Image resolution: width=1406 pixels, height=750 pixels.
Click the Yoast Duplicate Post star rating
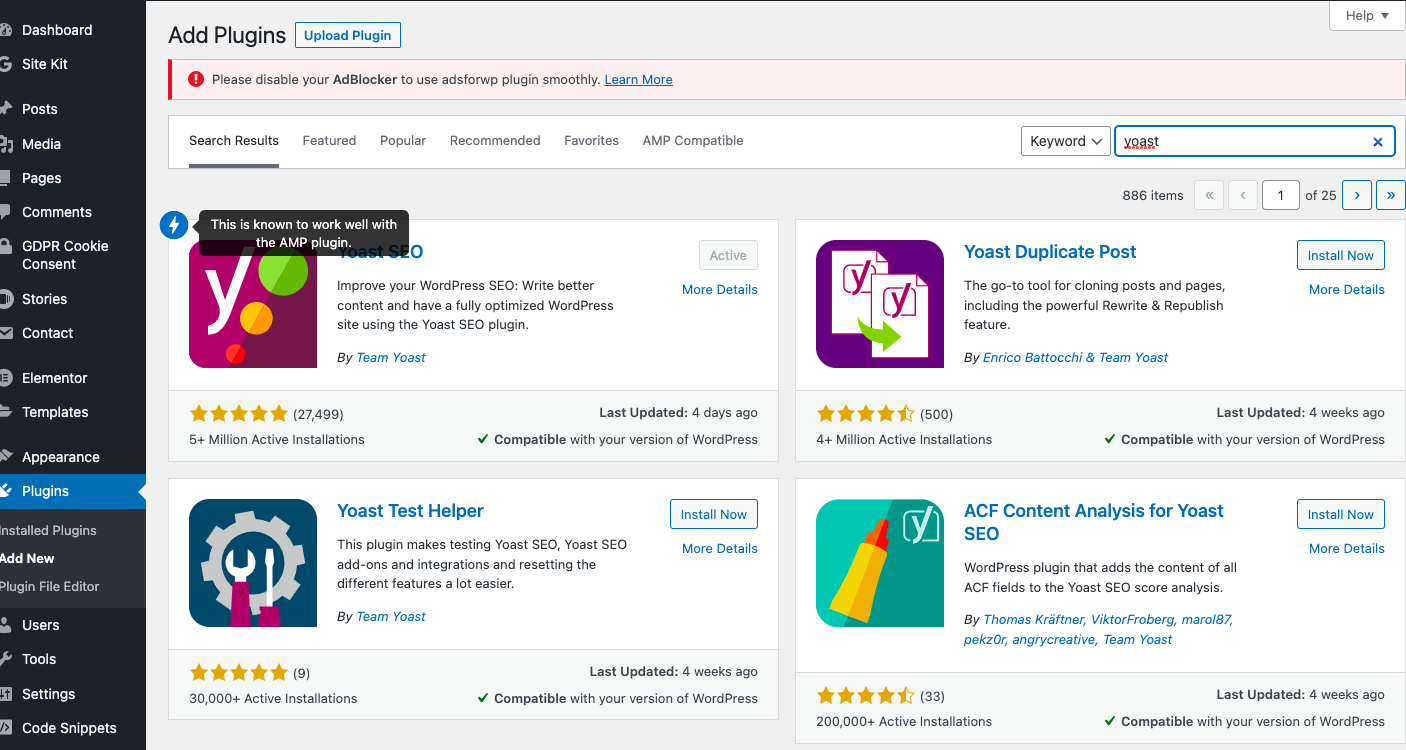(x=865, y=414)
